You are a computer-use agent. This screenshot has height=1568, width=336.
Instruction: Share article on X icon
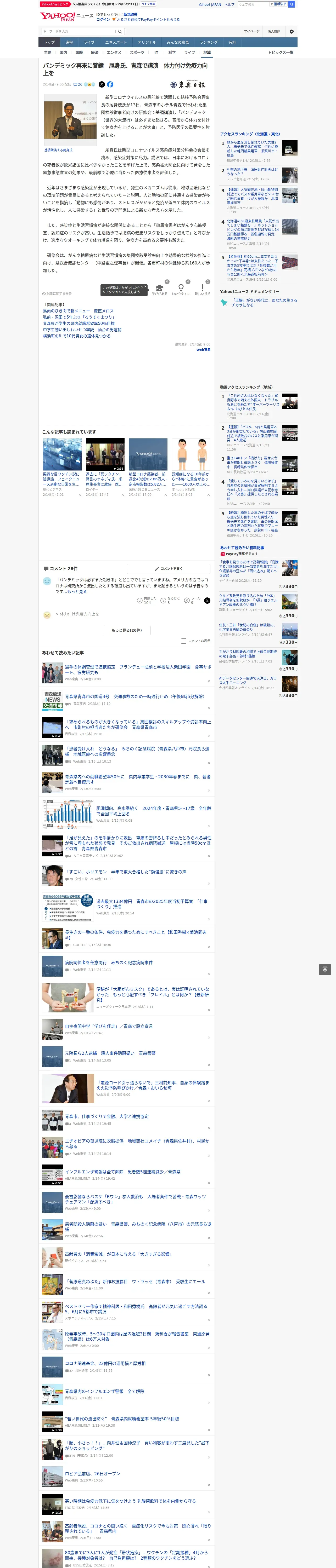click(x=102, y=85)
